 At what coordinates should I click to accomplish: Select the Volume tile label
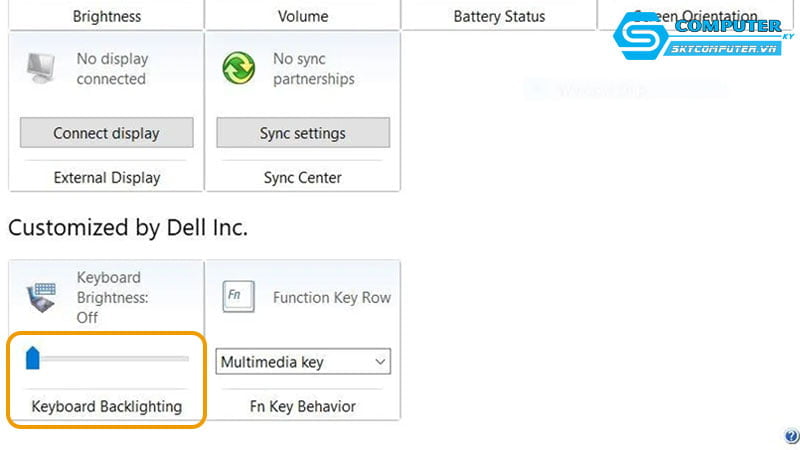coord(302,16)
